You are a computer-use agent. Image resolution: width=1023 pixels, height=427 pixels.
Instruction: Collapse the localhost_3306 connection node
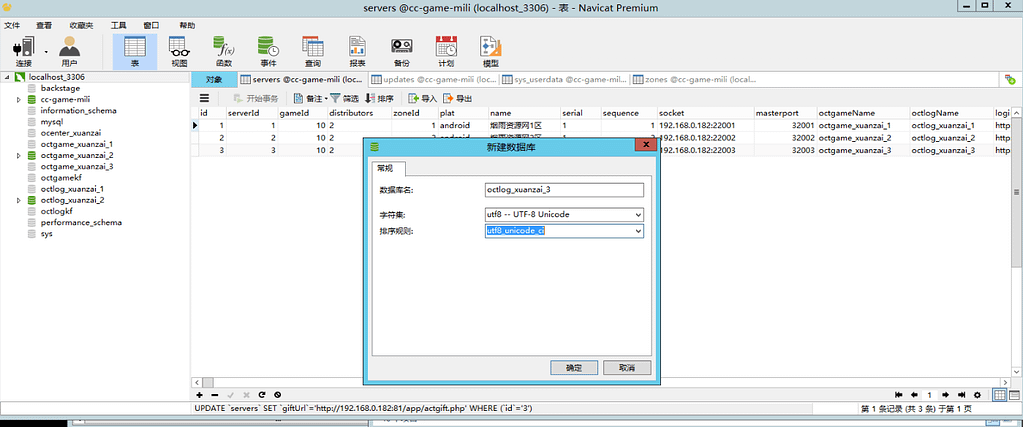pos(7,77)
